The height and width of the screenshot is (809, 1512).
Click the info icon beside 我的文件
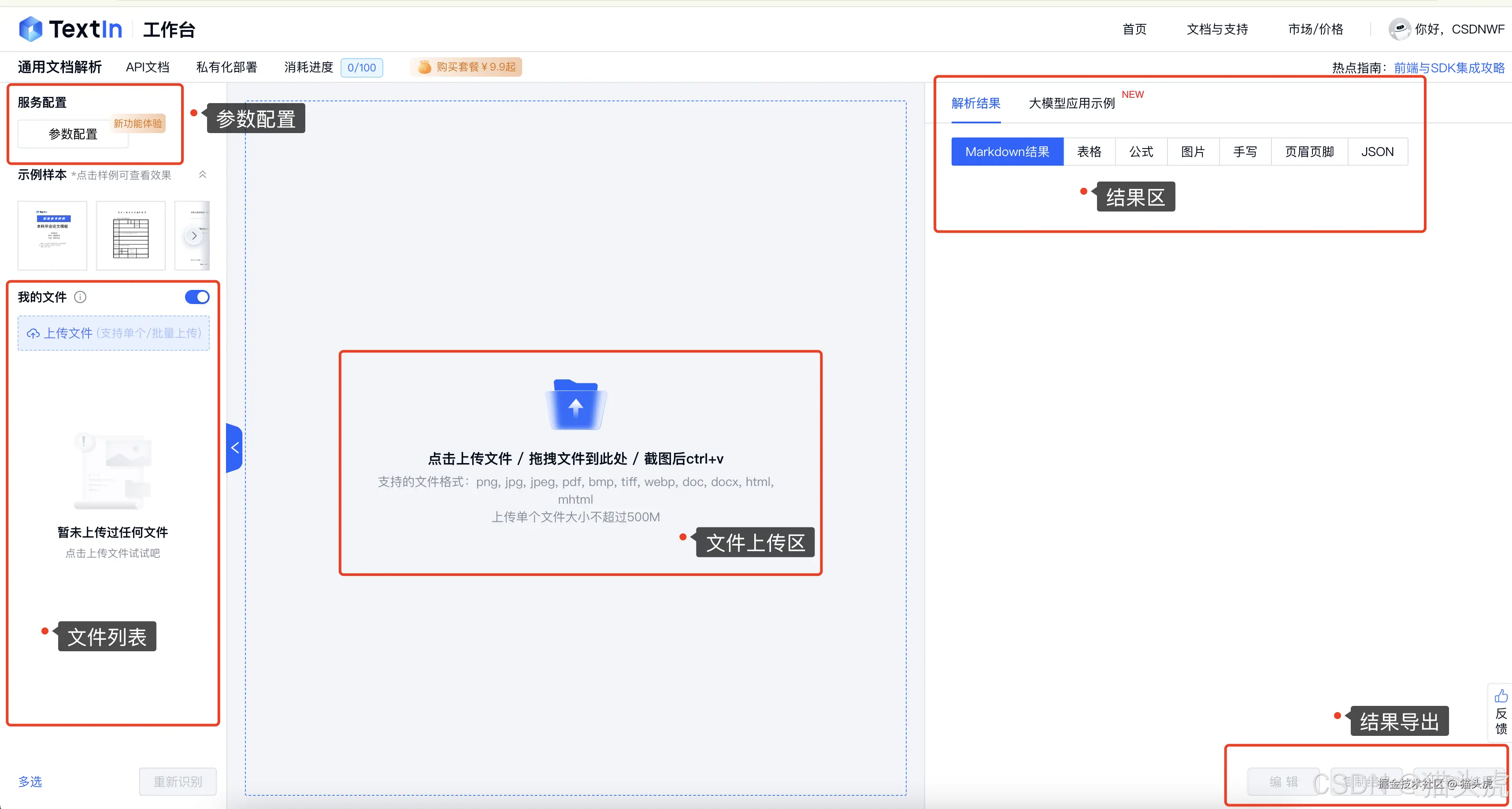(81, 297)
